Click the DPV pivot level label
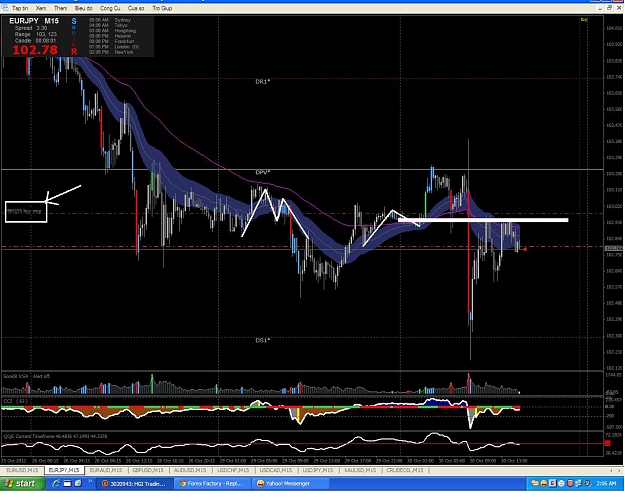 coord(263,173)
